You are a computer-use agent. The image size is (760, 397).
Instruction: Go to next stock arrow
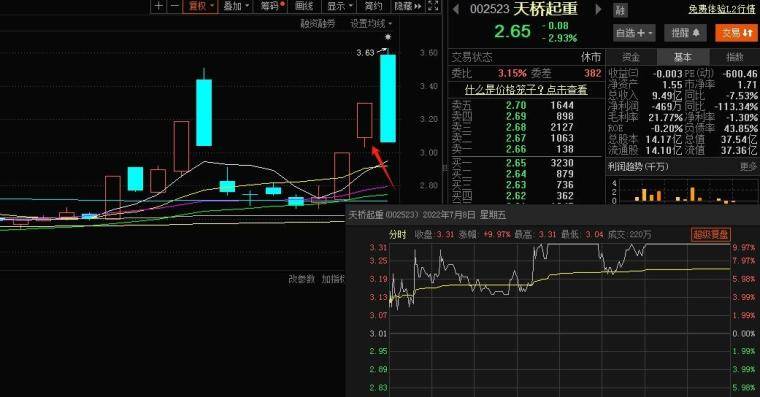point(598,9)
